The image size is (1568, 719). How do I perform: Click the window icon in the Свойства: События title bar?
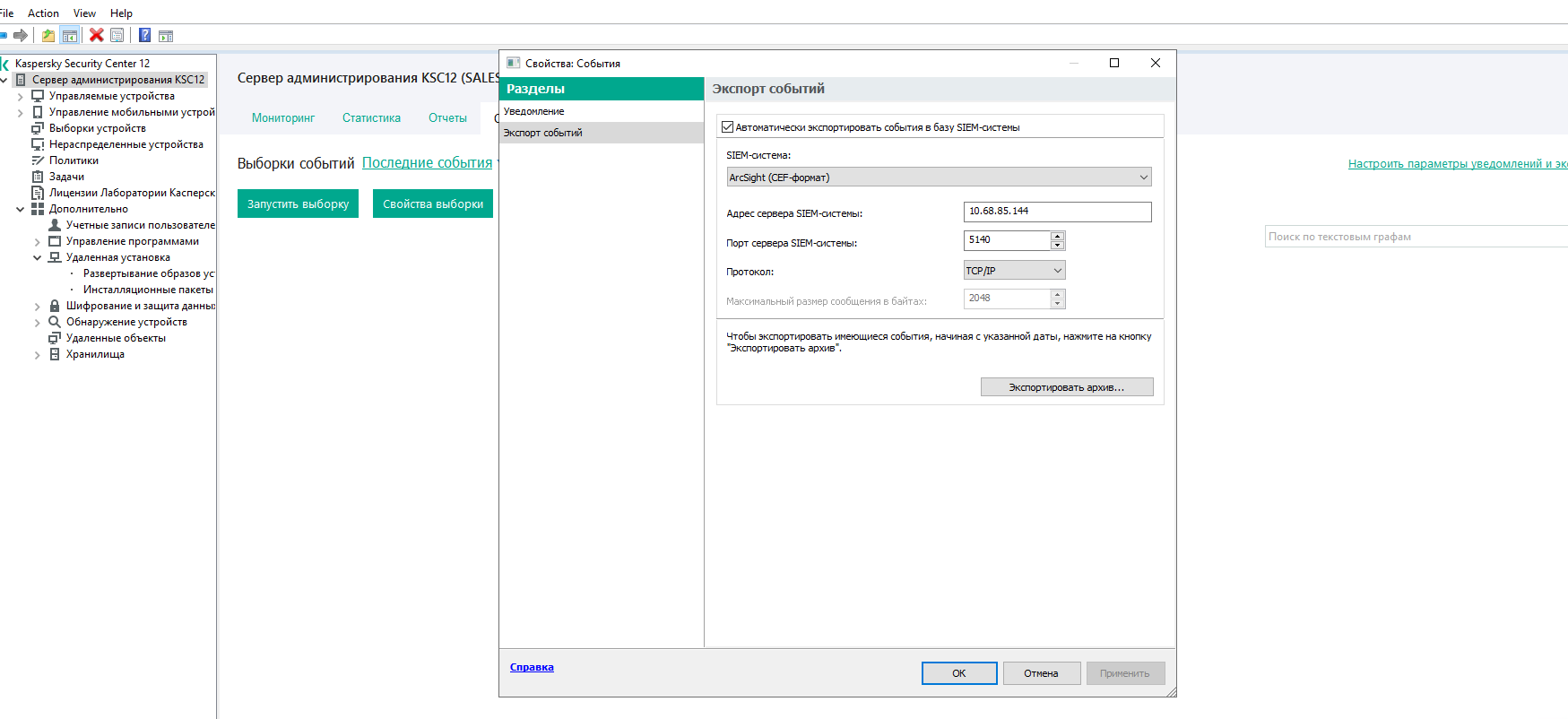pos(513,63)
